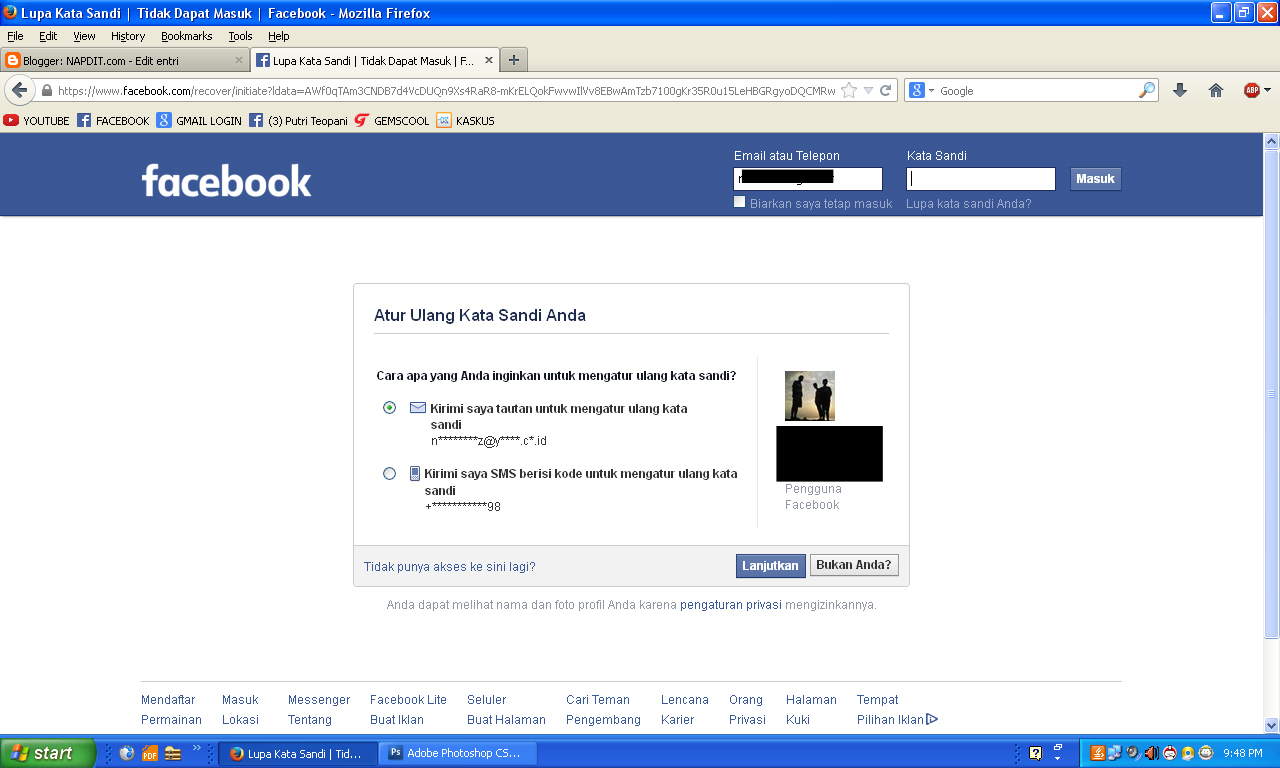The height and width of the screenshot is (768, 1280).
Task: Open the Putri Teopani bookmark
Action: click(x=298, y=121)
